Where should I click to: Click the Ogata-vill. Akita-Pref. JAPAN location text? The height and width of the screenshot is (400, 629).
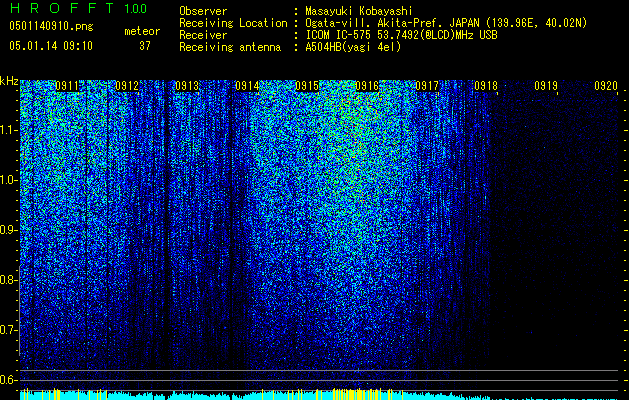pos(446,23)
